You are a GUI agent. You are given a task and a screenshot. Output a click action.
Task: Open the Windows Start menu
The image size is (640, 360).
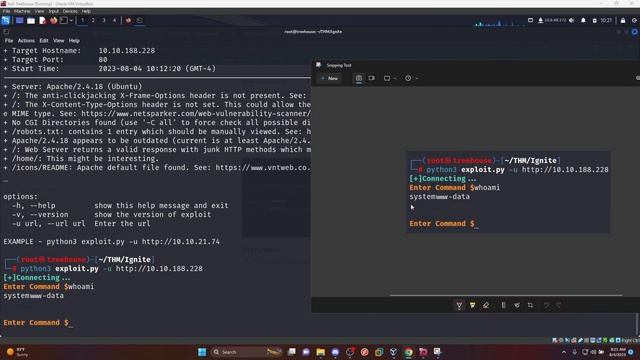pos(202,352)
